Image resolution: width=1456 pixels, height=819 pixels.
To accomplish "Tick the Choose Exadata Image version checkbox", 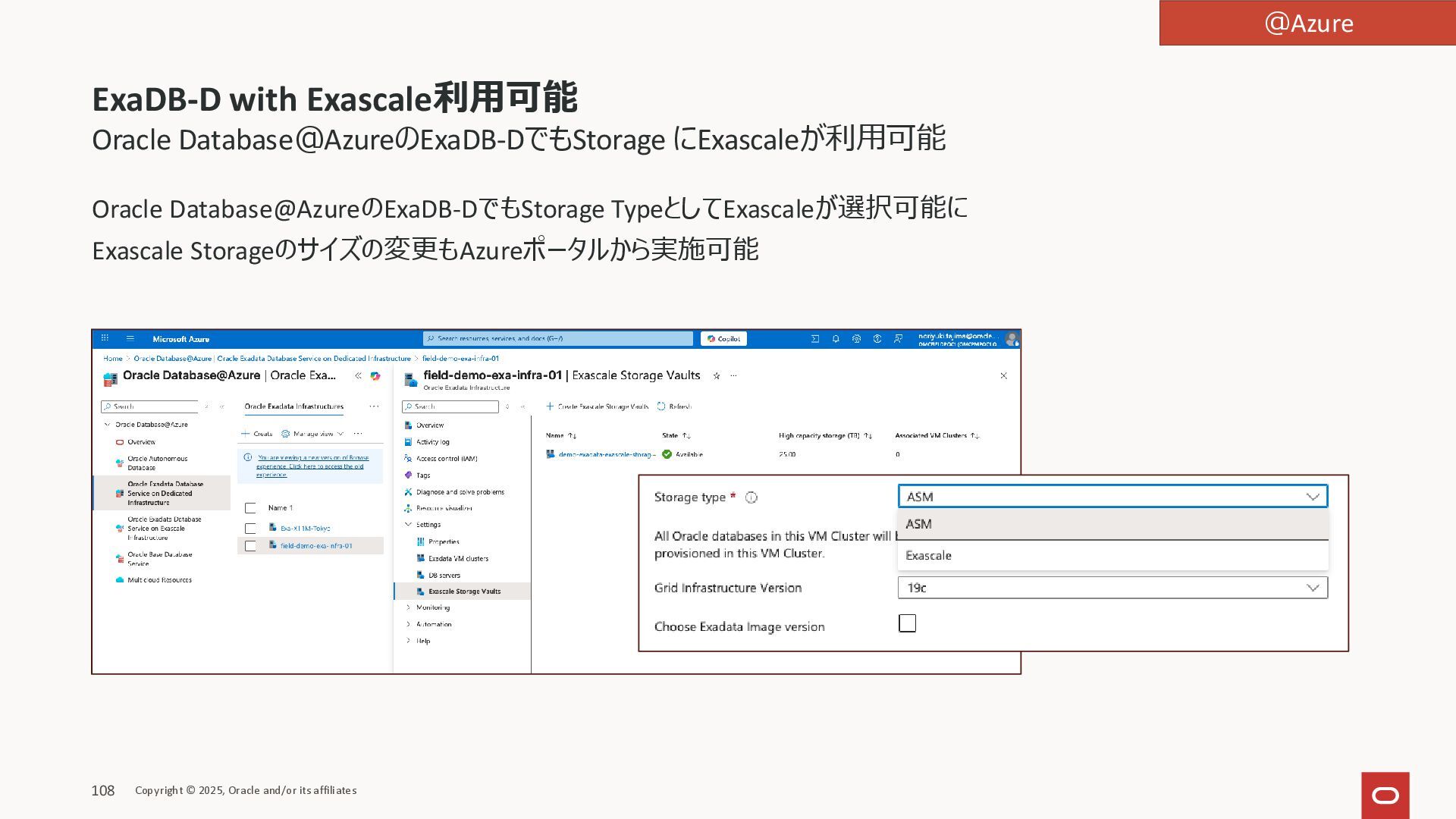I will (x=907, y=623).
